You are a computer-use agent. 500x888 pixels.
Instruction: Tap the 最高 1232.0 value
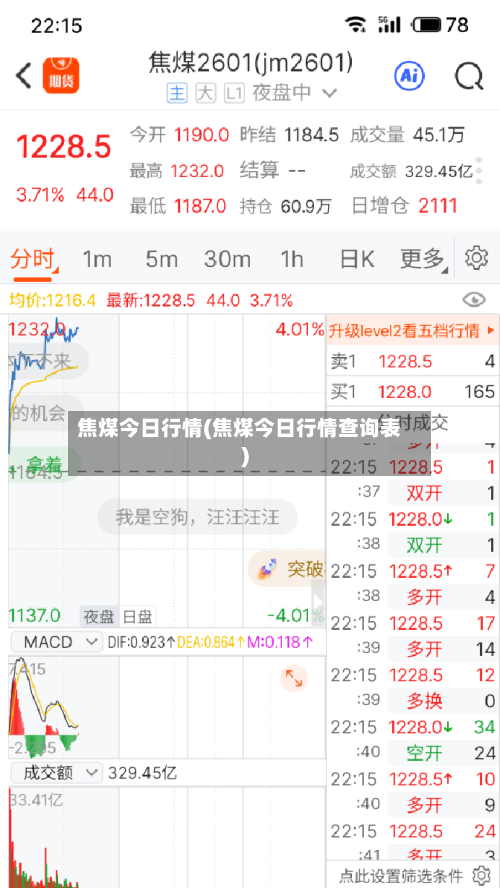(x=198, y=170)
